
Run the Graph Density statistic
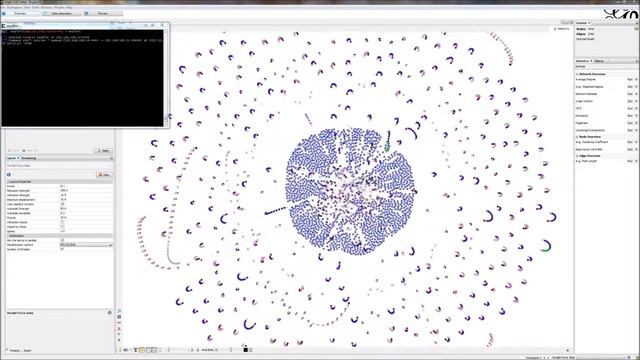click(x=630, y=101)
